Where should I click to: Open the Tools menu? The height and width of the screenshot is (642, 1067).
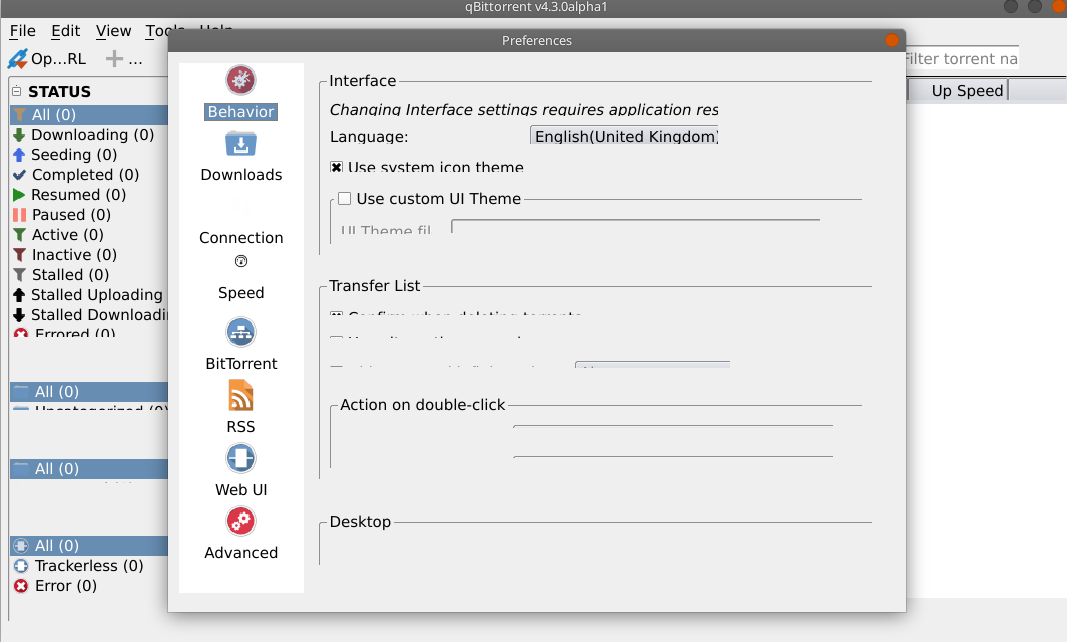coord(163,31)
